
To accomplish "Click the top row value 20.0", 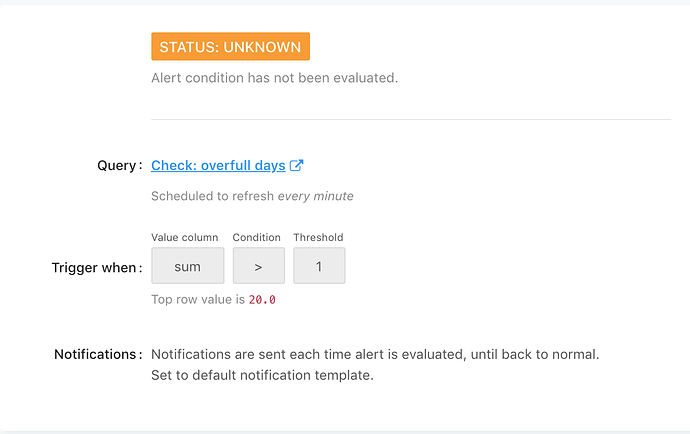I will (x=262, y=300).
